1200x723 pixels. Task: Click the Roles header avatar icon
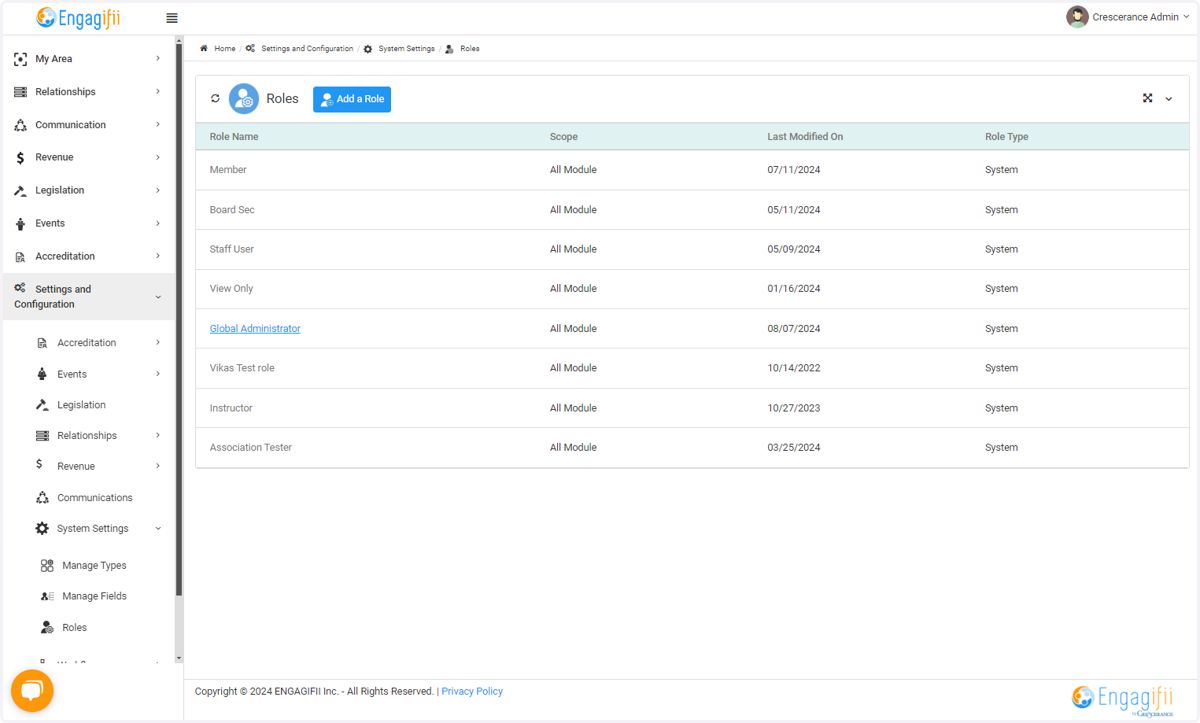point(244,99)
